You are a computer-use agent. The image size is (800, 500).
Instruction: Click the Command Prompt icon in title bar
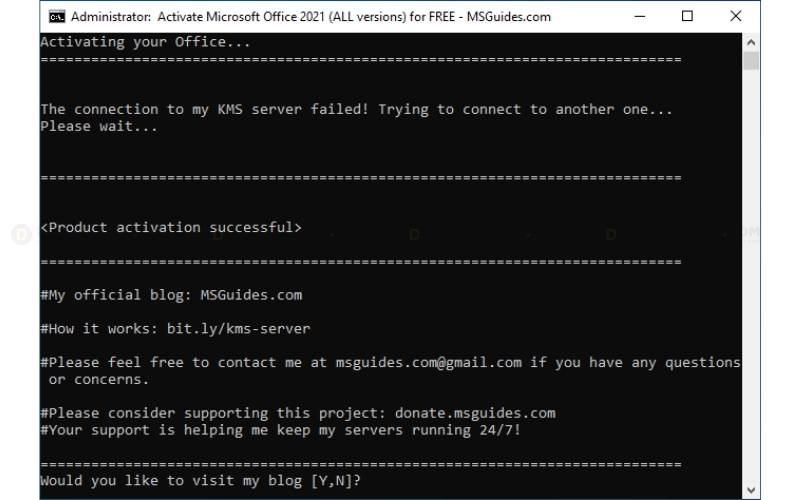57,17
